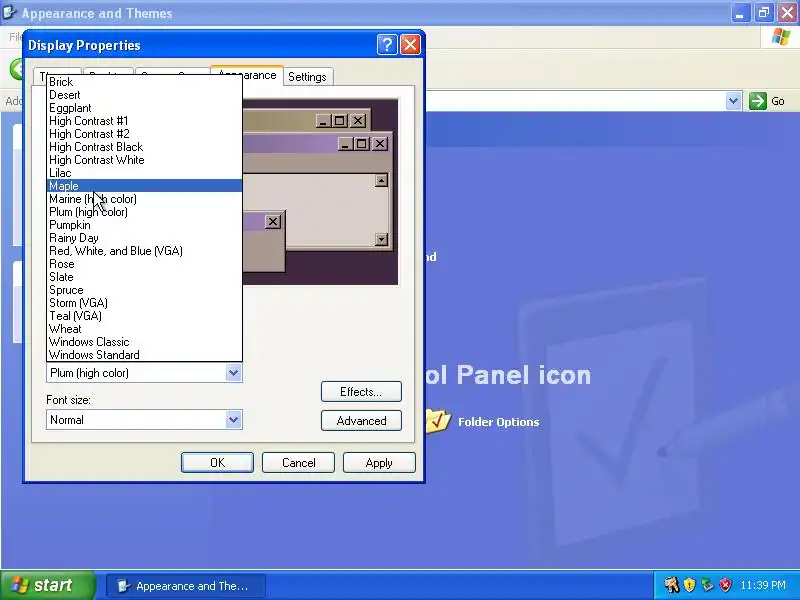The height and width of the screenshot is (600, 800).
Task: Click the Effects... button
Action: [361, 392]
